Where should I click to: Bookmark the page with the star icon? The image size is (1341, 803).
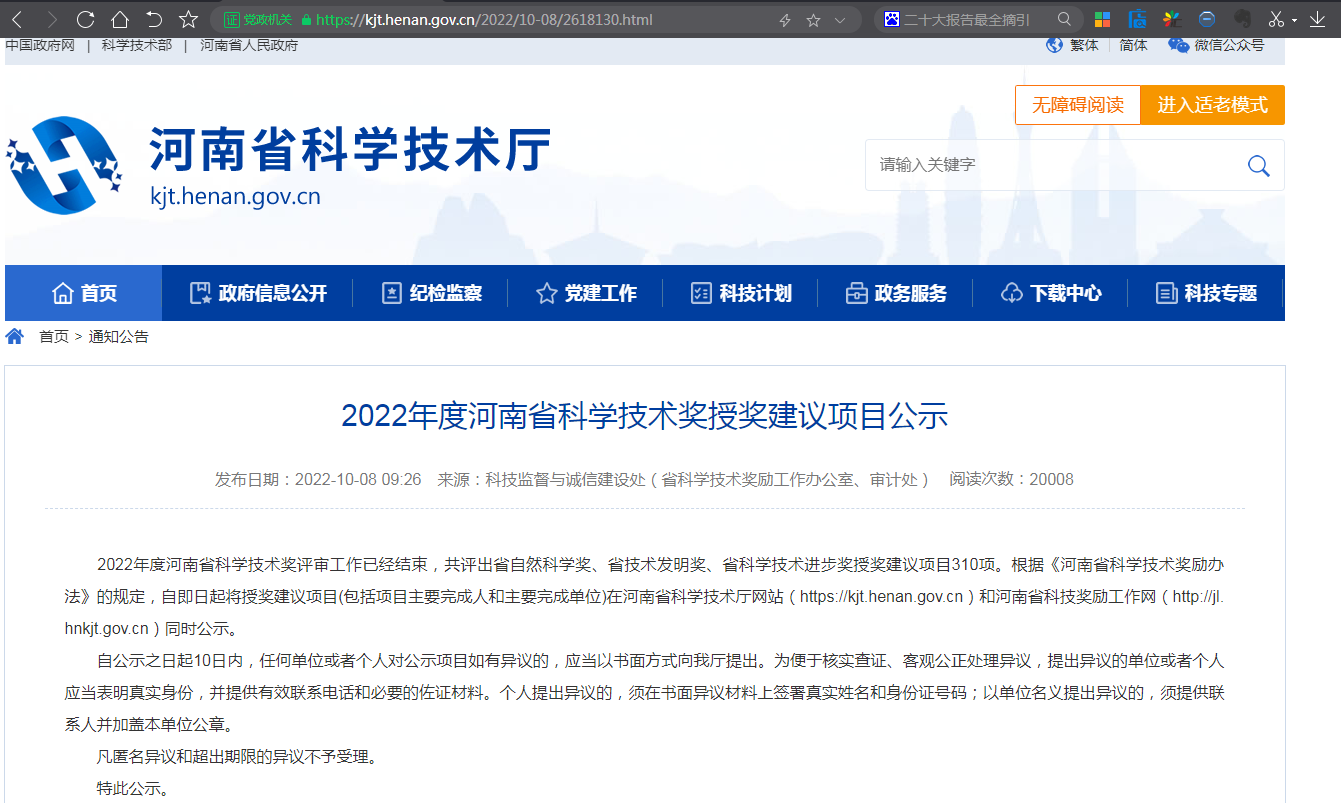coord(188,17)
